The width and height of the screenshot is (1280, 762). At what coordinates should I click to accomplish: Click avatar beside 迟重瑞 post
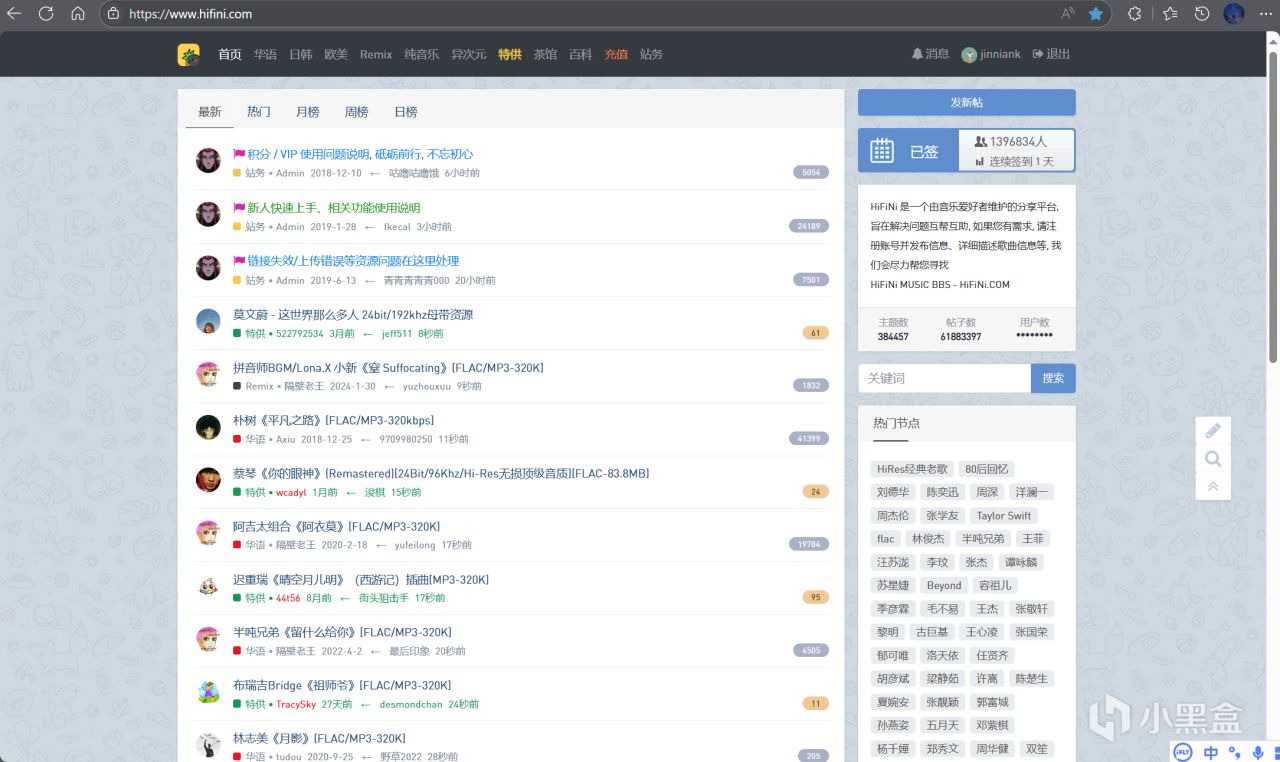tap(208, 586)
